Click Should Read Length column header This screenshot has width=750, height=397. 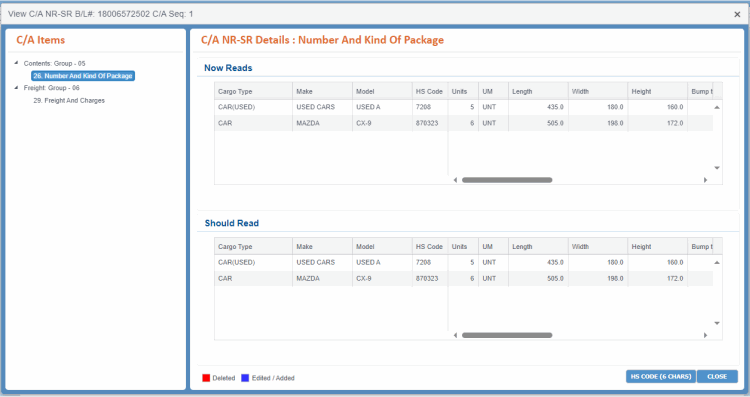[x=539, y=246]
